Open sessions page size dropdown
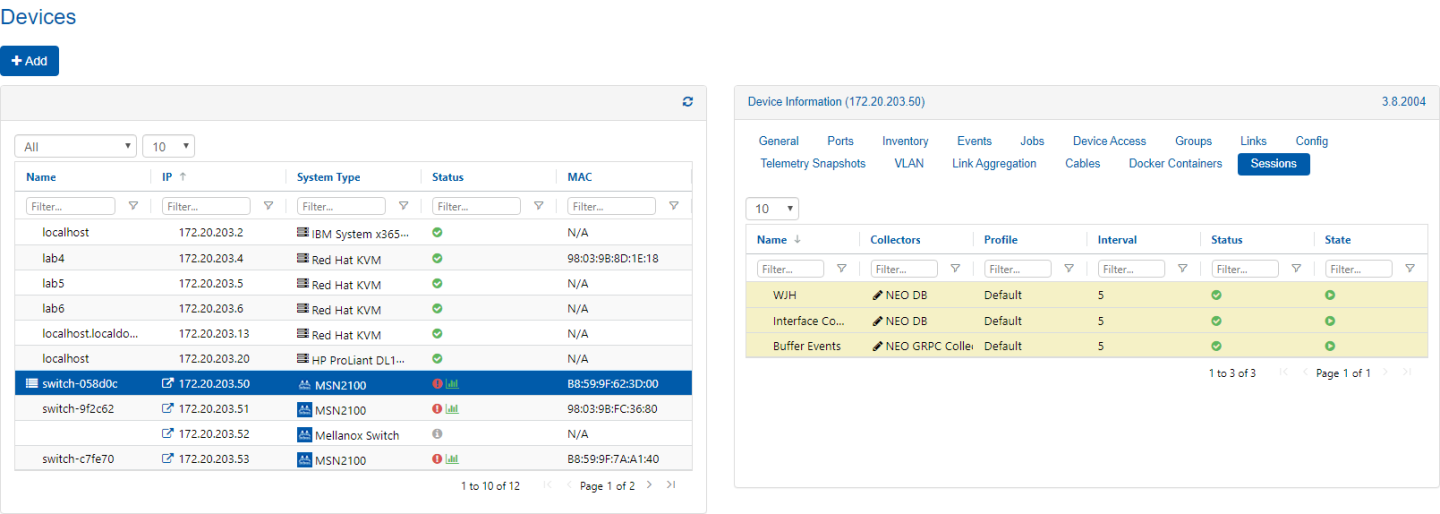This screenshot has width=1440, height=514. (x=772, y=209)
